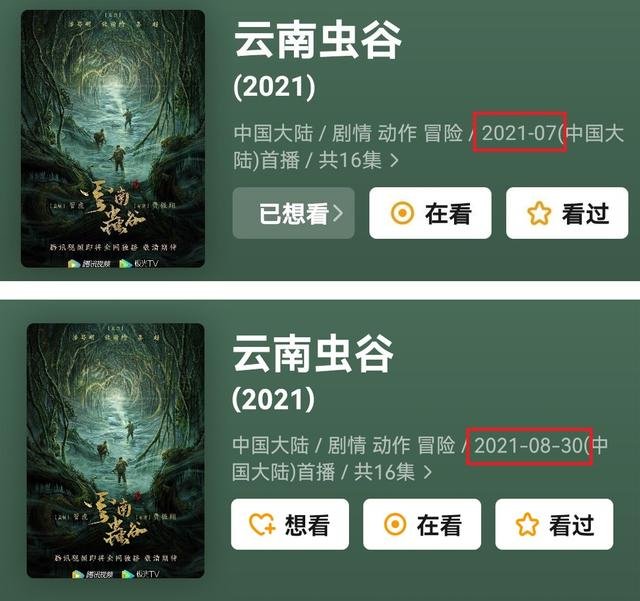The height and width of the screenshot is (601, 640).
Task: Click the star icon on top 看过 button
Action: click(539, 213)
